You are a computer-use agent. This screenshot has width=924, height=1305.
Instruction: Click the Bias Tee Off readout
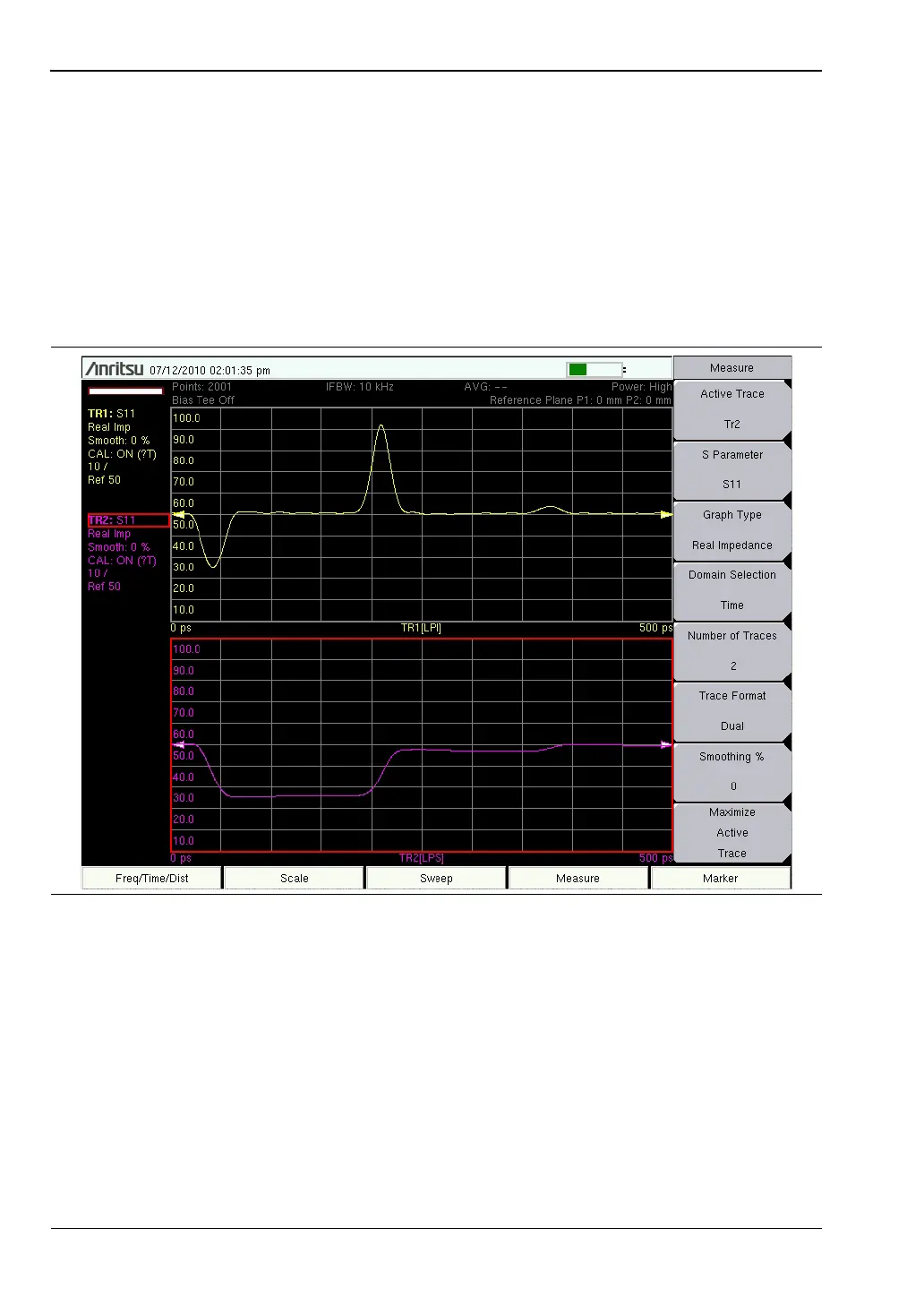click(203, 400)
